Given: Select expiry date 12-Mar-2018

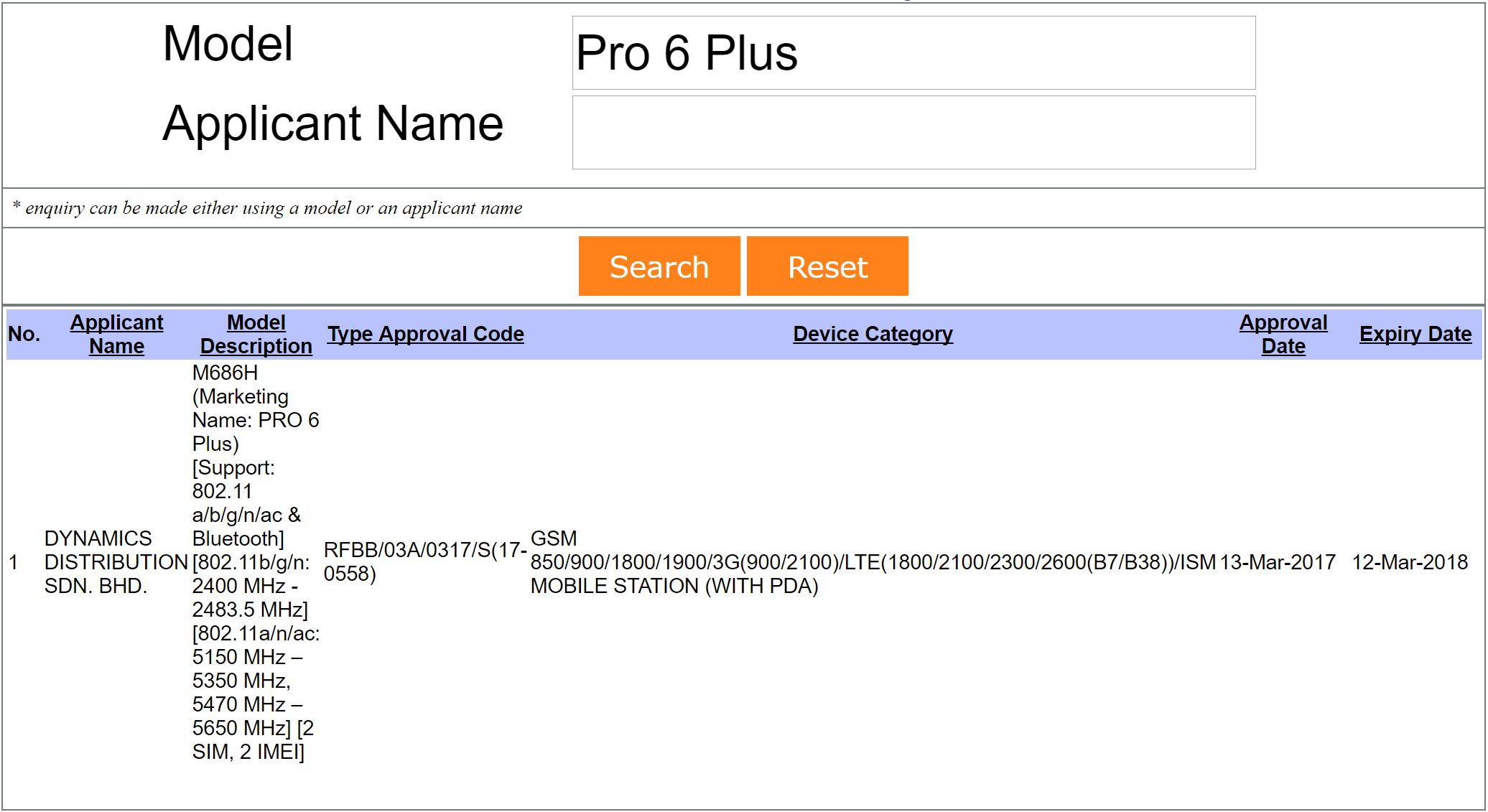Looking at the screenshot, I should click(x=1410, y=562).
